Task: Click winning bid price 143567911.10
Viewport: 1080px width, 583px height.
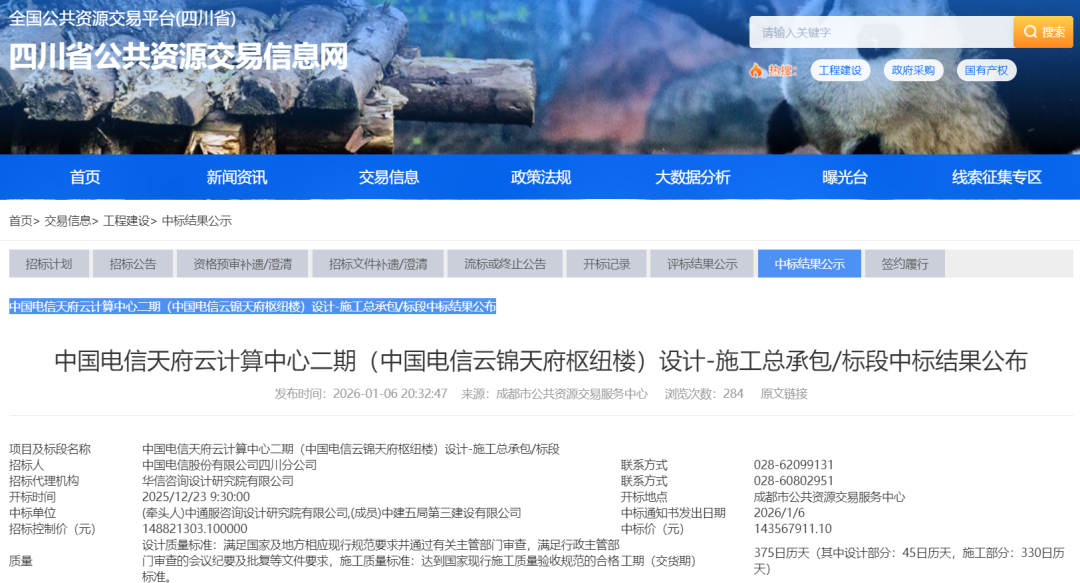Action: pyautogui.click(x=793, y=529)
